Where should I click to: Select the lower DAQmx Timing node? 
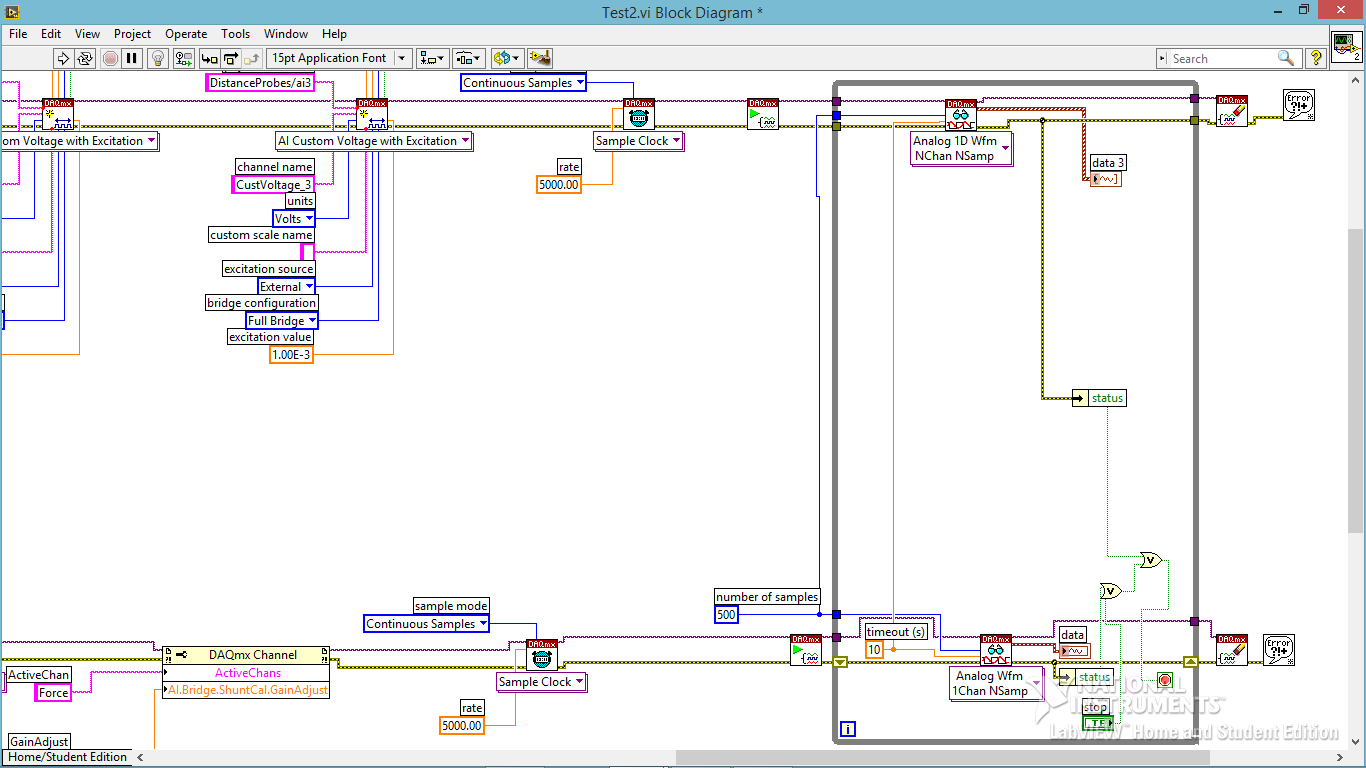pyautogui.click(x=541, y=655)
